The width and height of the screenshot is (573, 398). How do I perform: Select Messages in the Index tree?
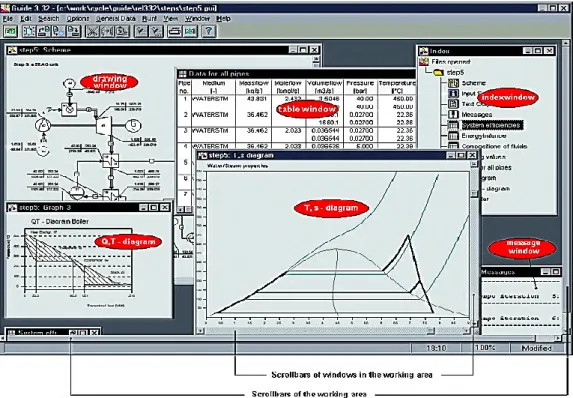(x=477, y=114)
